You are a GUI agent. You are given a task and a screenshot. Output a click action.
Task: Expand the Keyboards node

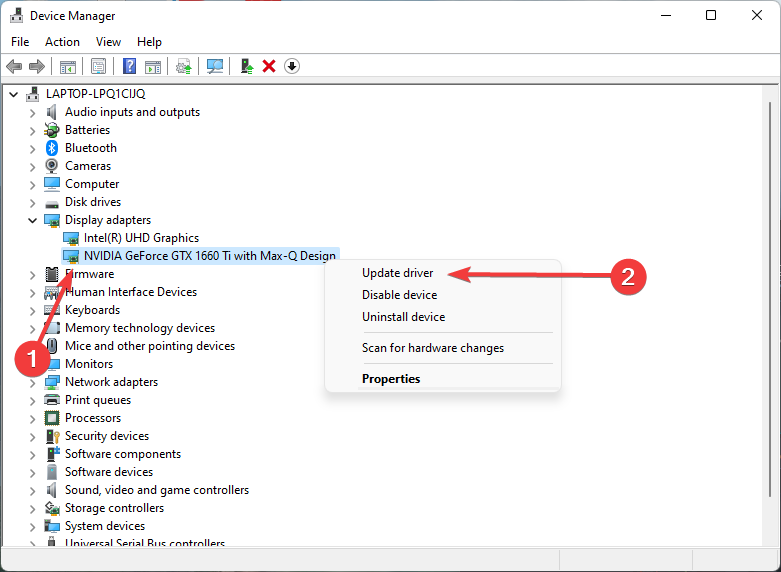(32, 311)
